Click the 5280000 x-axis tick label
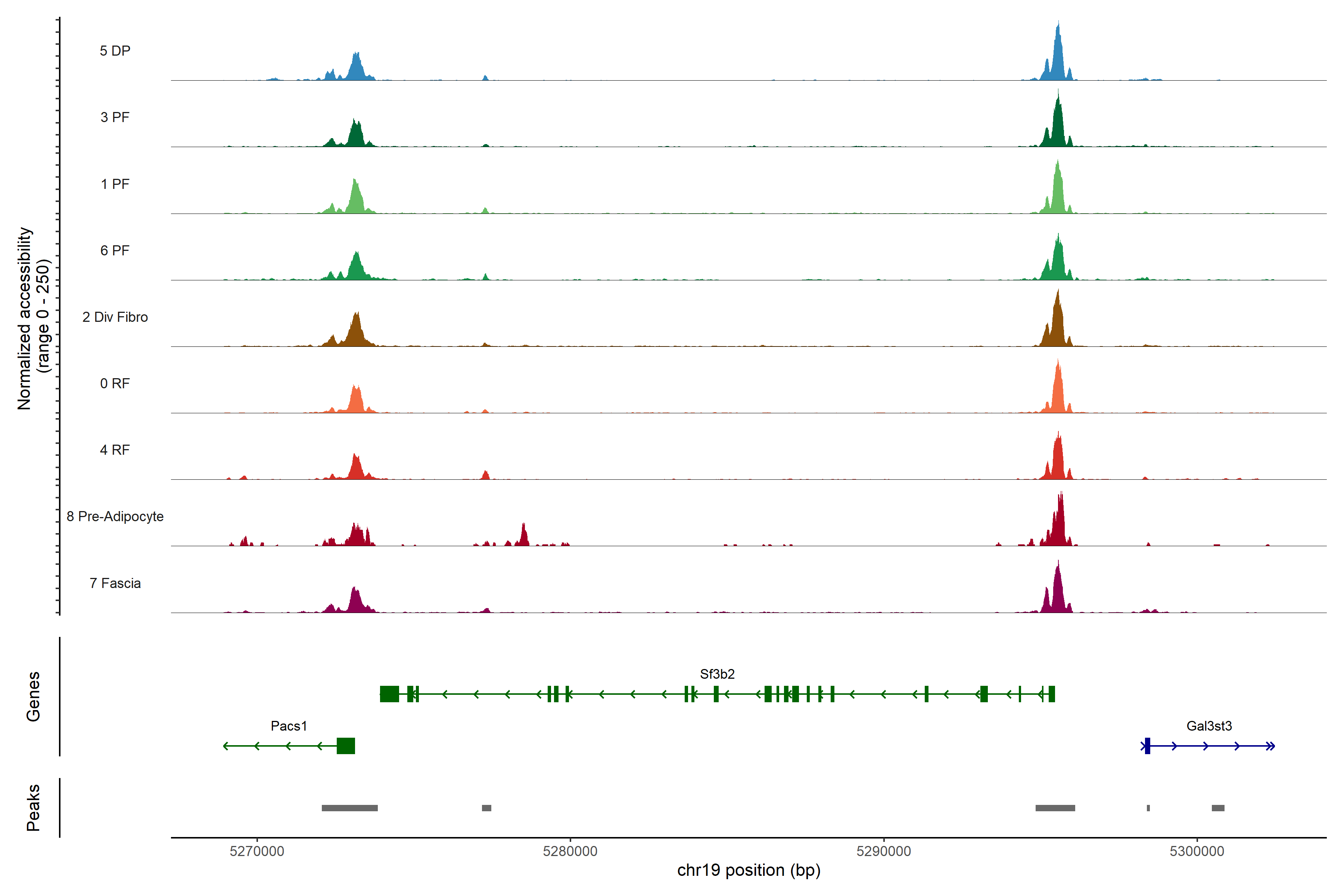This screenshot has width=1344, height=896. [x=570, y=851]
